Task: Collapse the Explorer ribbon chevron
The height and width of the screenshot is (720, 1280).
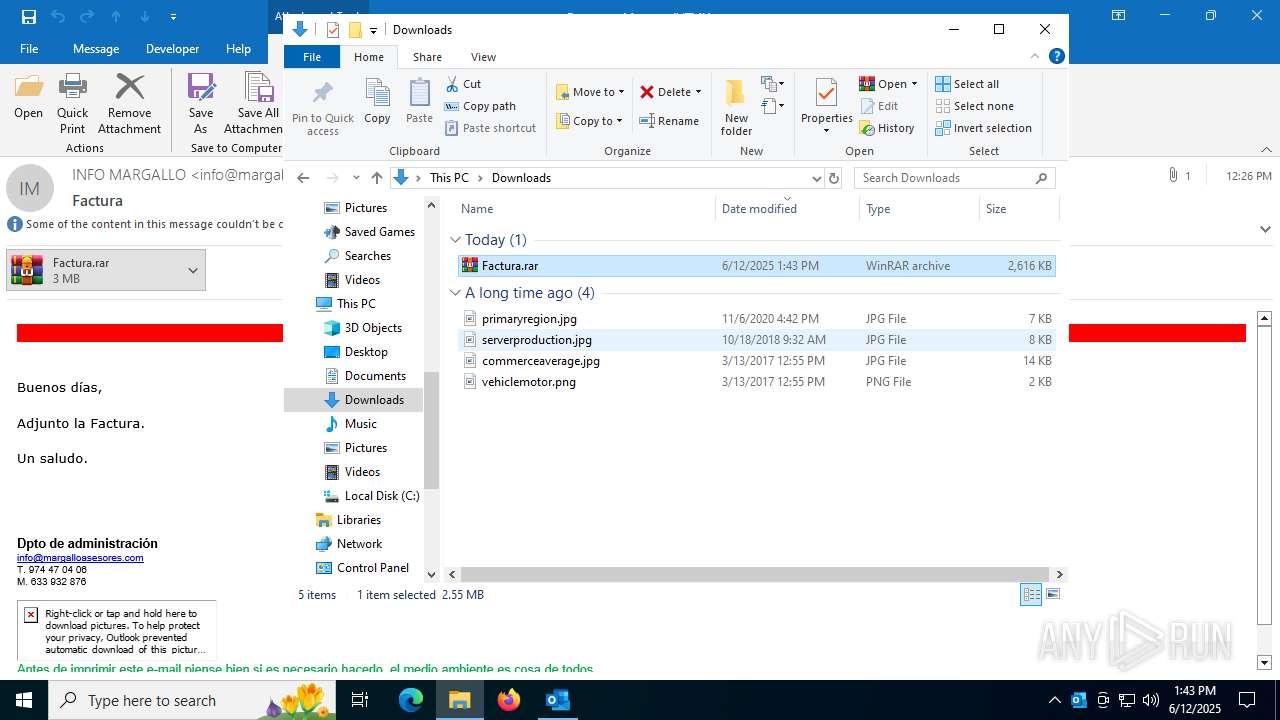Action: tap(1036, 56)
